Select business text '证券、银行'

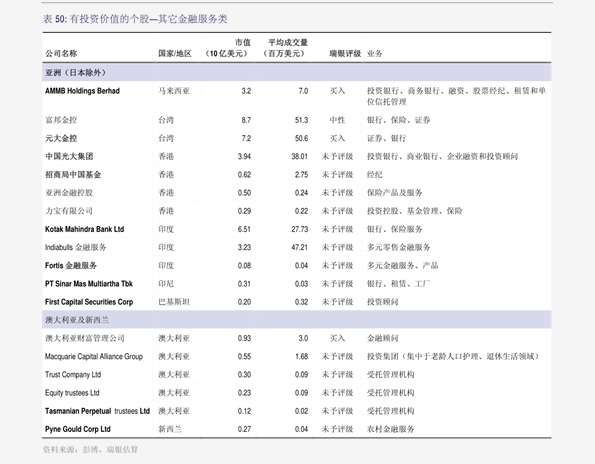tap(386, 138)
